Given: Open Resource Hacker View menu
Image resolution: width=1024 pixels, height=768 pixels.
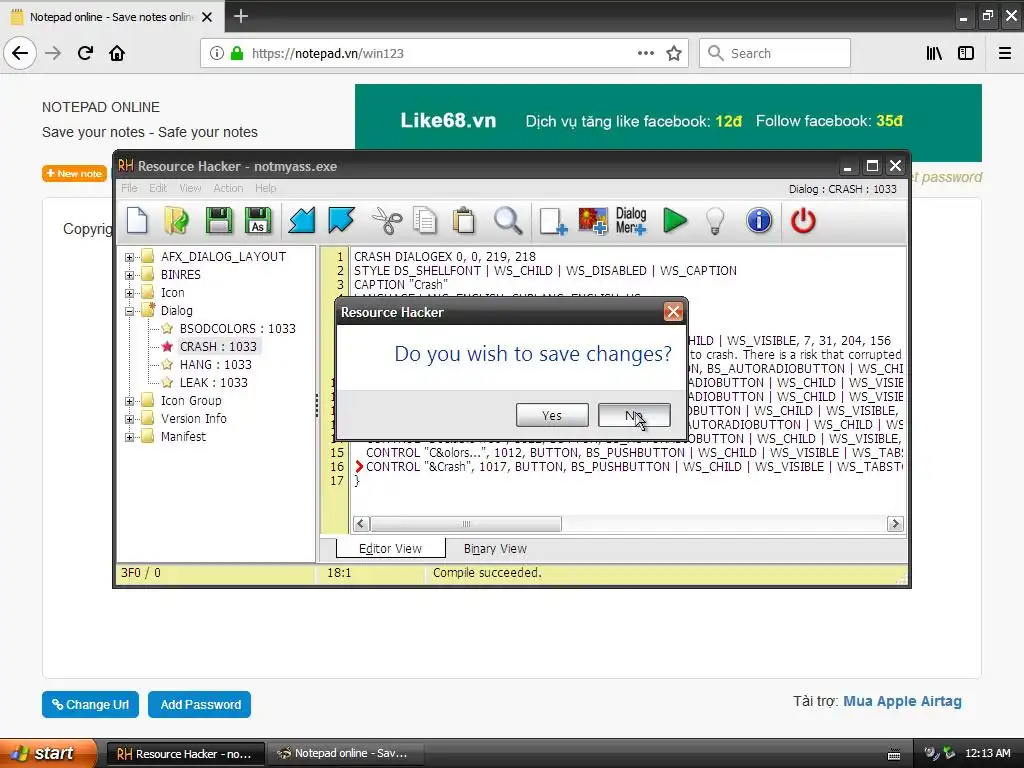Looking at the screenshot, I should [190, 188].
